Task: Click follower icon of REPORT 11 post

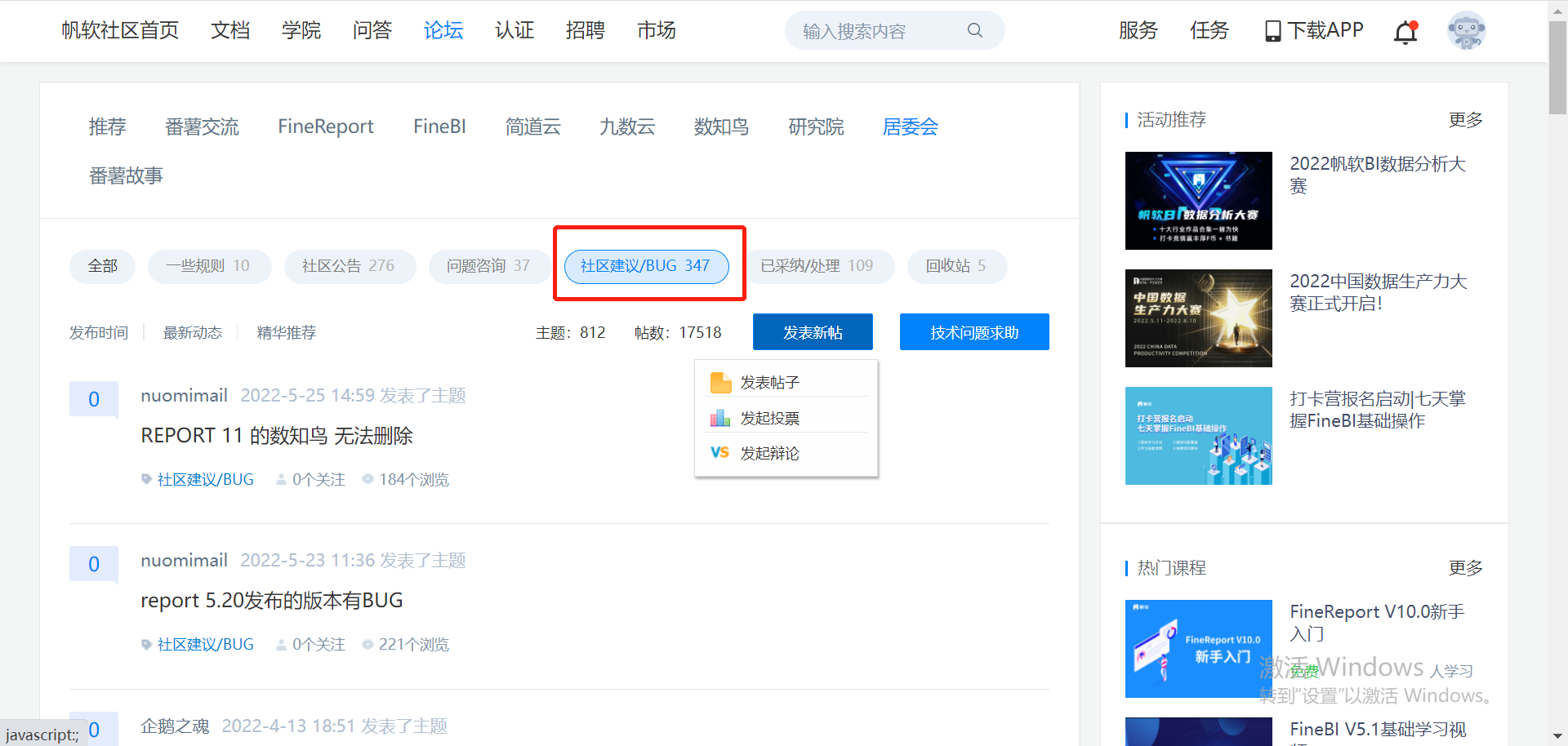Action: (x=281, y=480)
